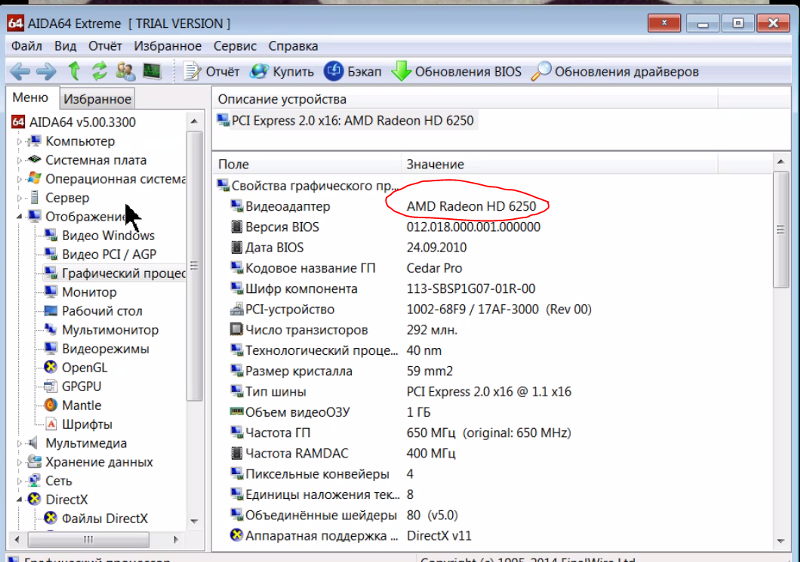This screenshot has width=800, height=562.
Task: Expand the Хранение данных tree node
Action: coord(19,462)
